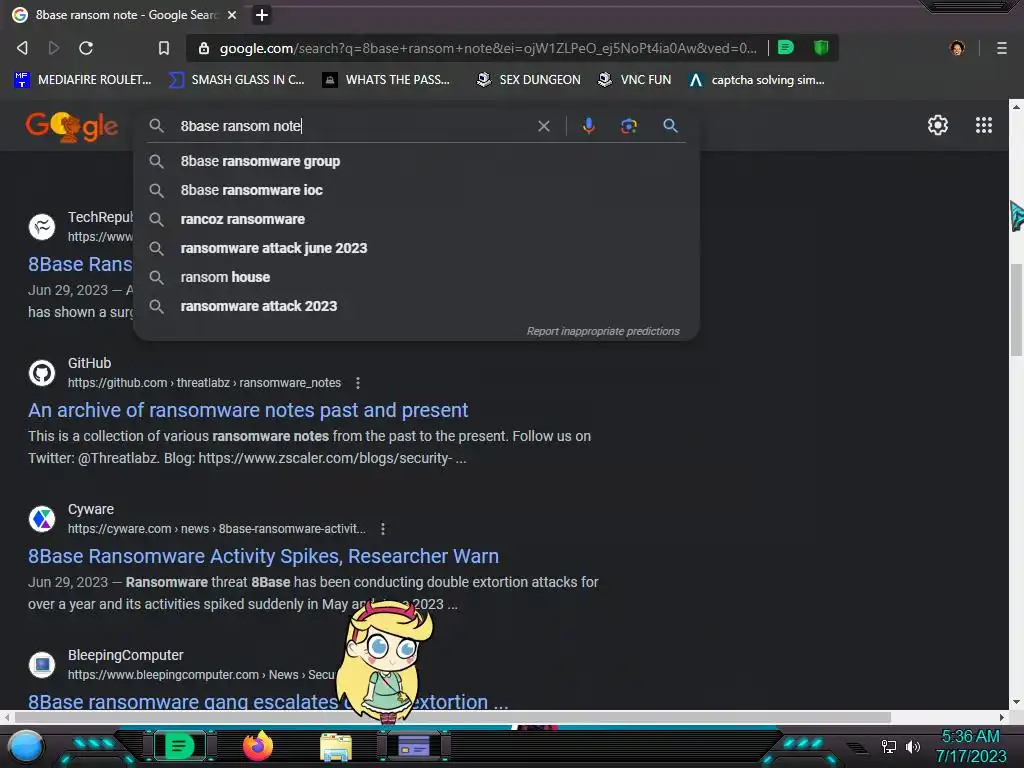Search by image with the Lens icon
Image resolution: width=1024 pixels, height=768 pixels.
tap(628, 126)
